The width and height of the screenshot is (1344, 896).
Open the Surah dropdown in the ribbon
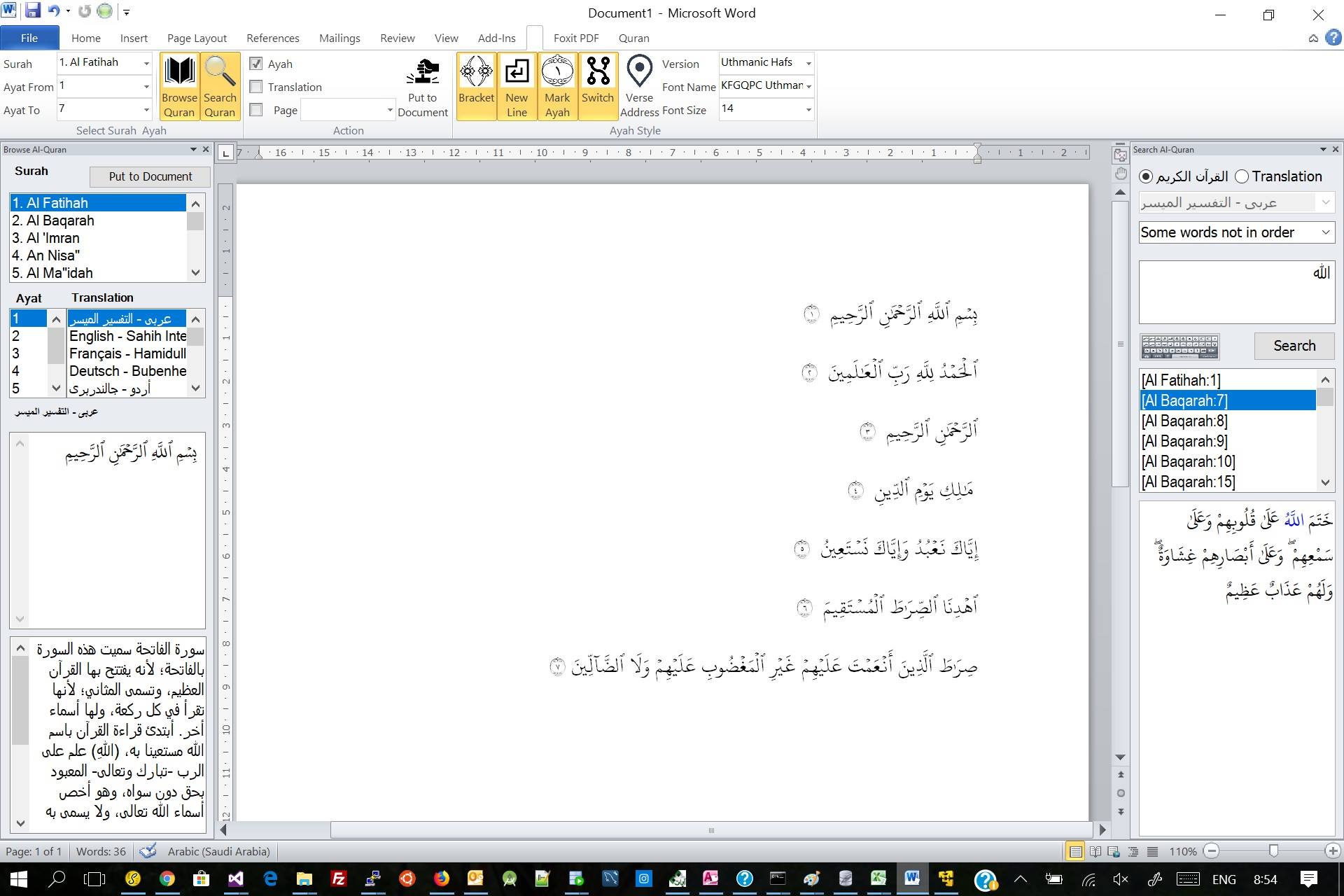click(146, 63)
